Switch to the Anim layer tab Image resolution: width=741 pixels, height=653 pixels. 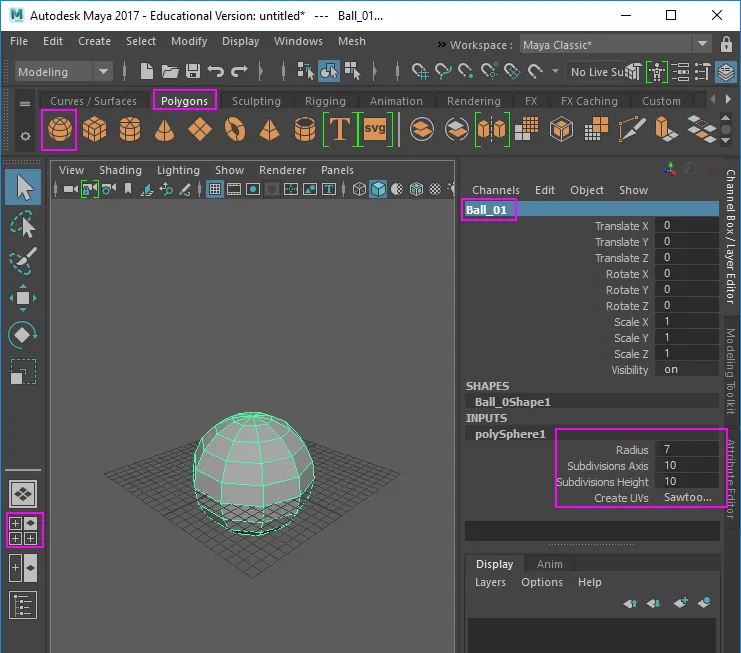pyautogui.click(x=550, y=564)
